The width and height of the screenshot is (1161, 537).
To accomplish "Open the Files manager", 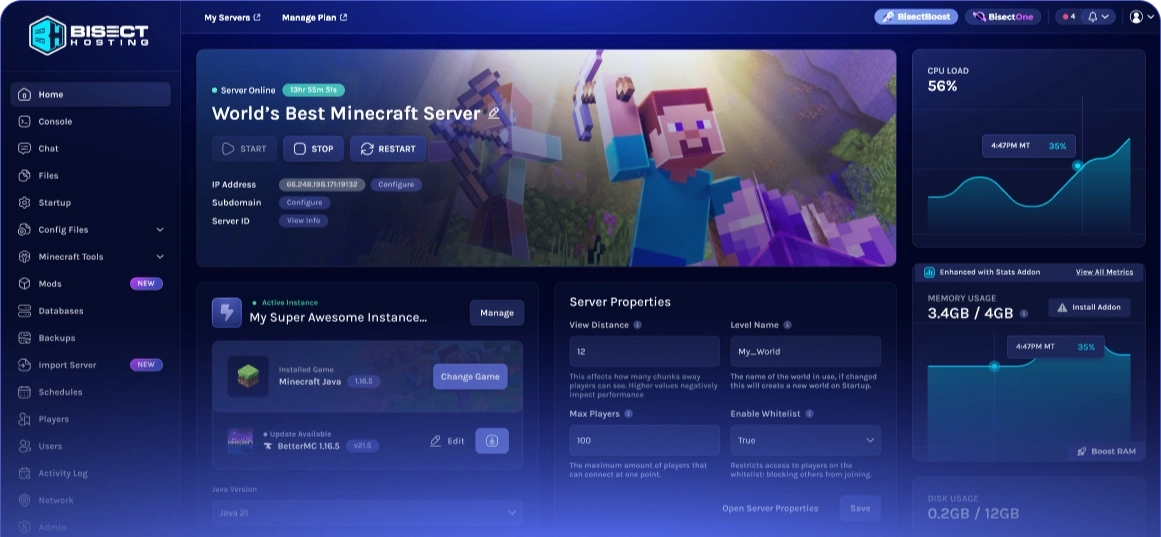I will tap(90, 176).
